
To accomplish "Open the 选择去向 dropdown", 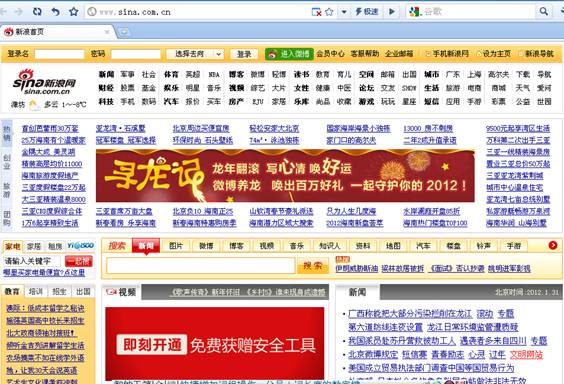I will [195, 54].
